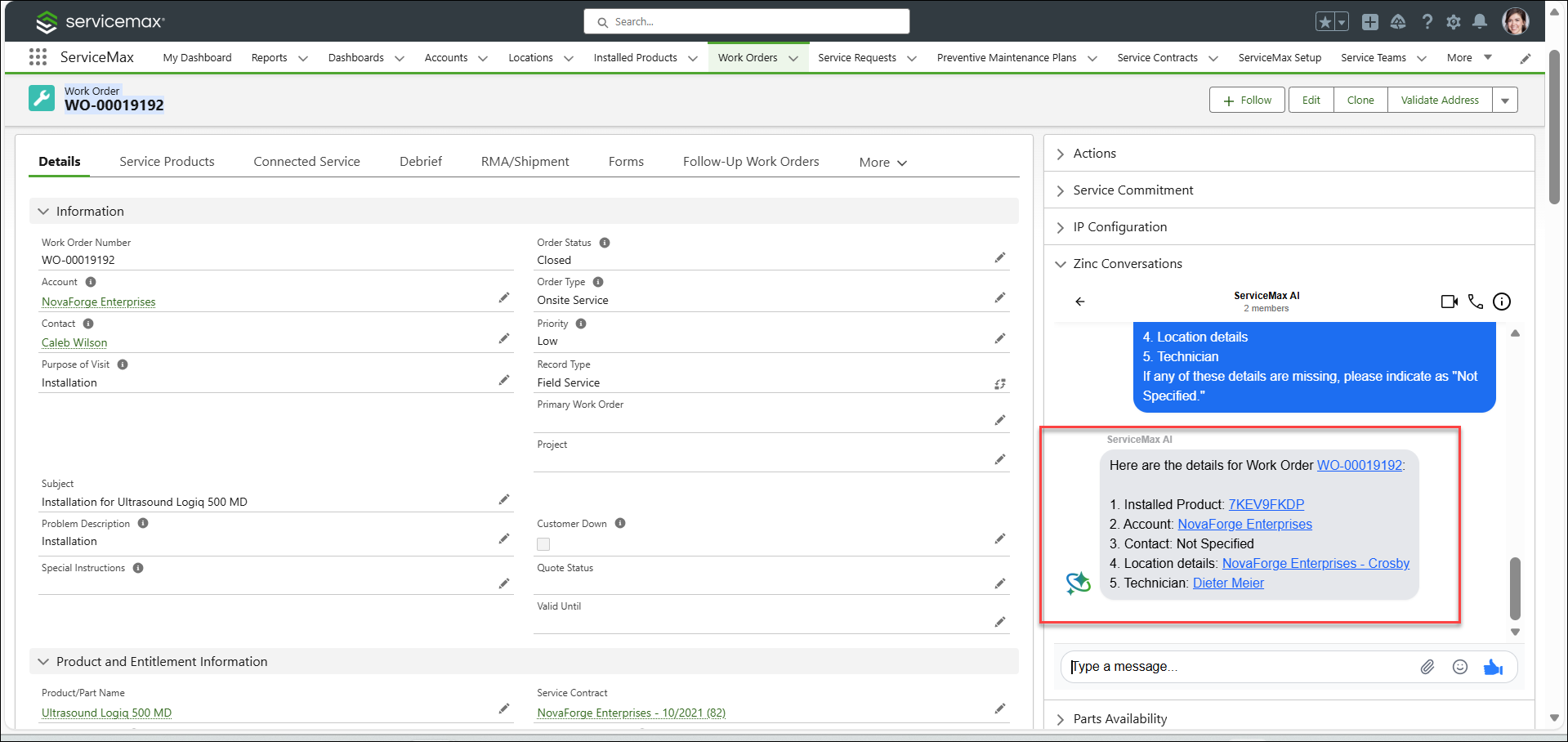Open installed product 7KEV9FKDP link

click(x=1266, y=505)
